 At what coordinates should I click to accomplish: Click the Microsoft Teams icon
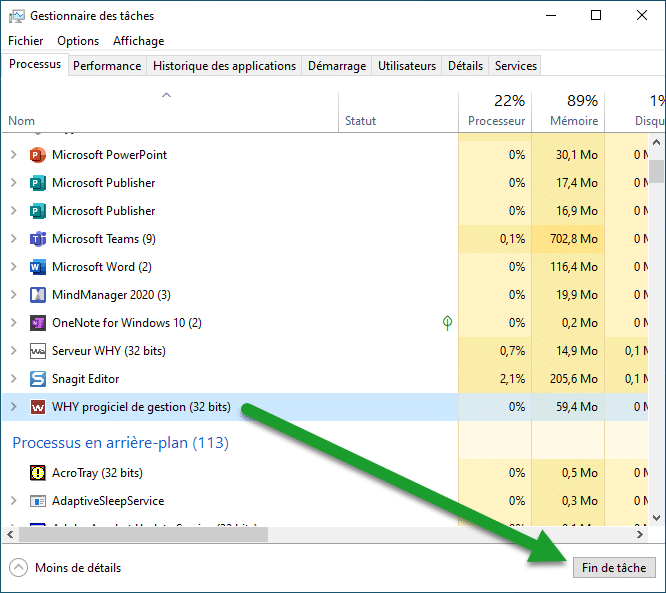click(x=37, y=239)
